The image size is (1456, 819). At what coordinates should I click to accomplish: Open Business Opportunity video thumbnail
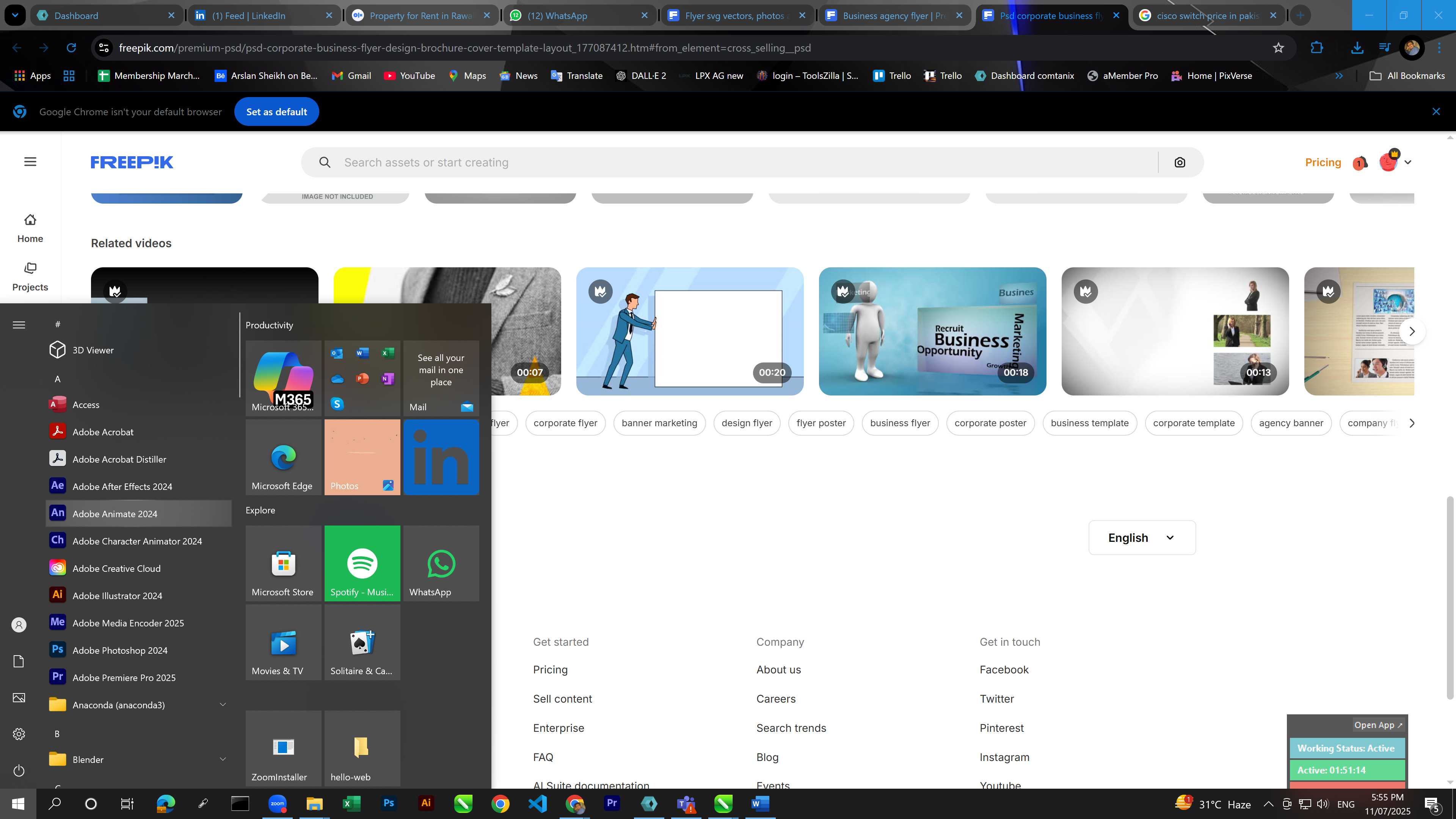point(932,331)
